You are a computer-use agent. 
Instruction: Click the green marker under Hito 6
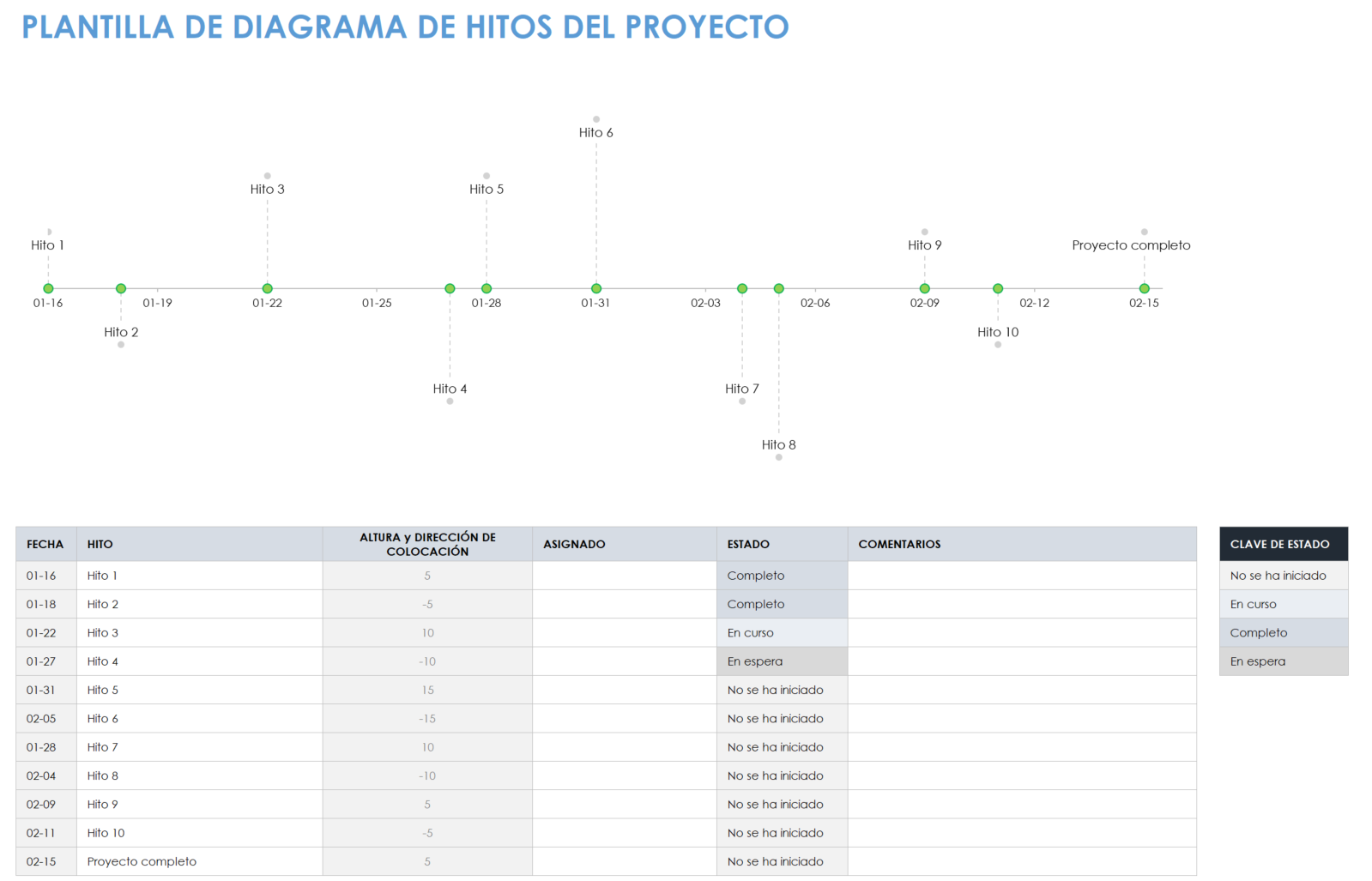click(596, 288)
